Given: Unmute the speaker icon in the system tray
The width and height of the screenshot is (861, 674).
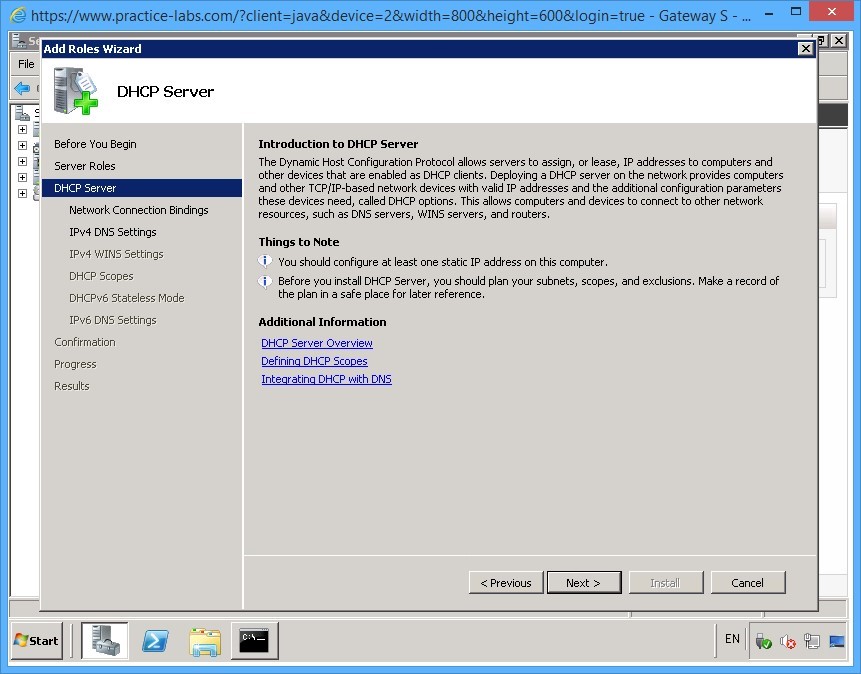Looking at the screenshot, I should [788, 641].
